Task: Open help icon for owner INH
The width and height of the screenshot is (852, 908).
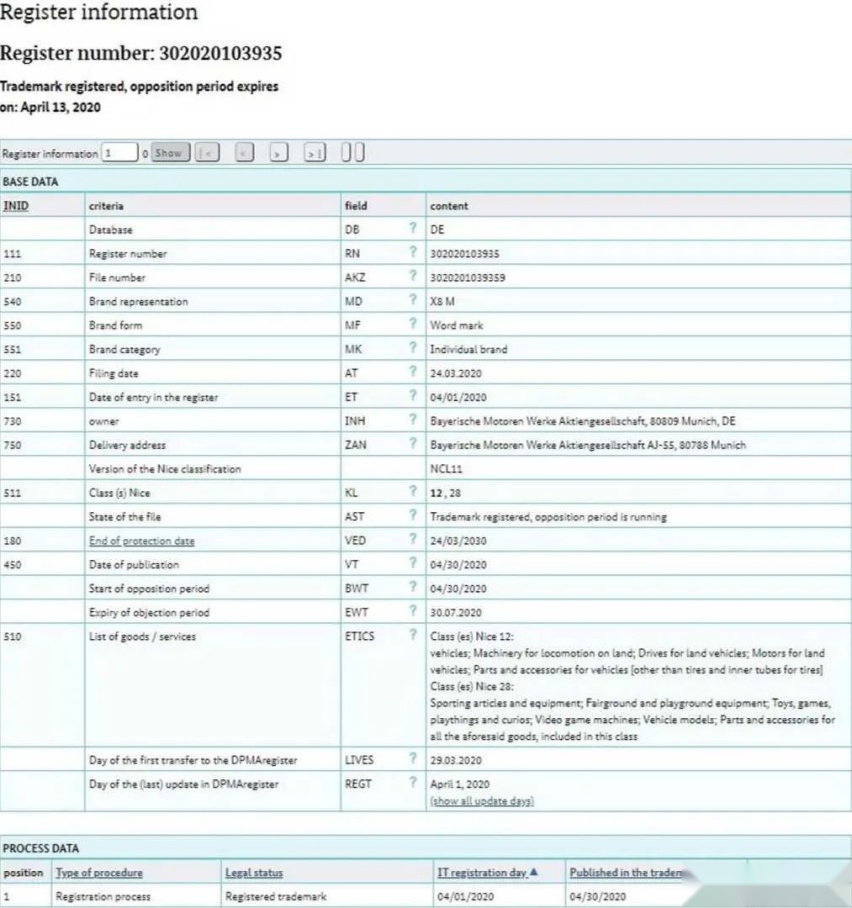Action: pyautogui.click(x=412, y=419)
